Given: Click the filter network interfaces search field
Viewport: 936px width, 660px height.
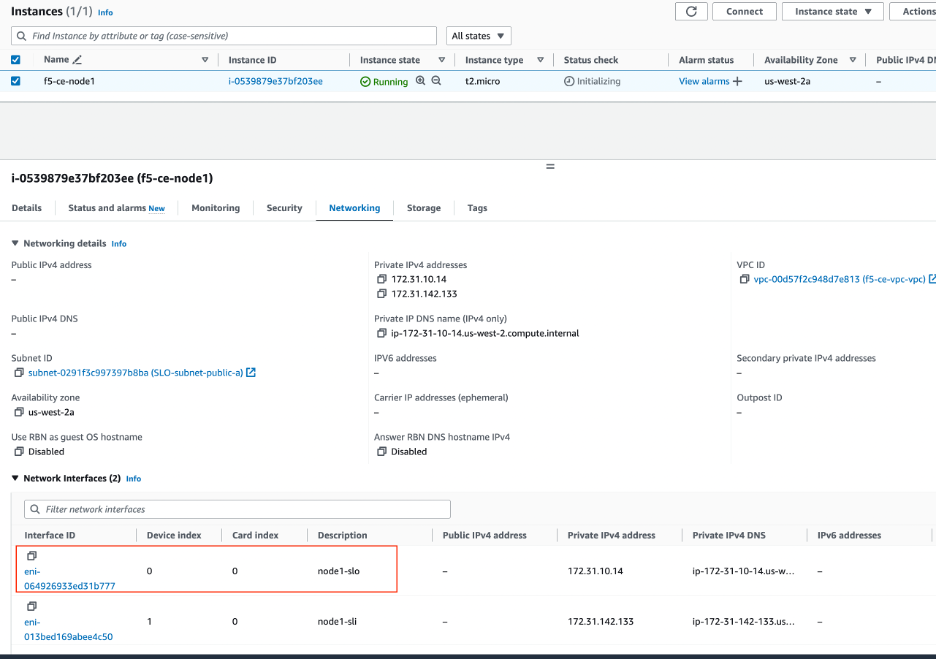Looking at the screenshot, I should [235, 509].
